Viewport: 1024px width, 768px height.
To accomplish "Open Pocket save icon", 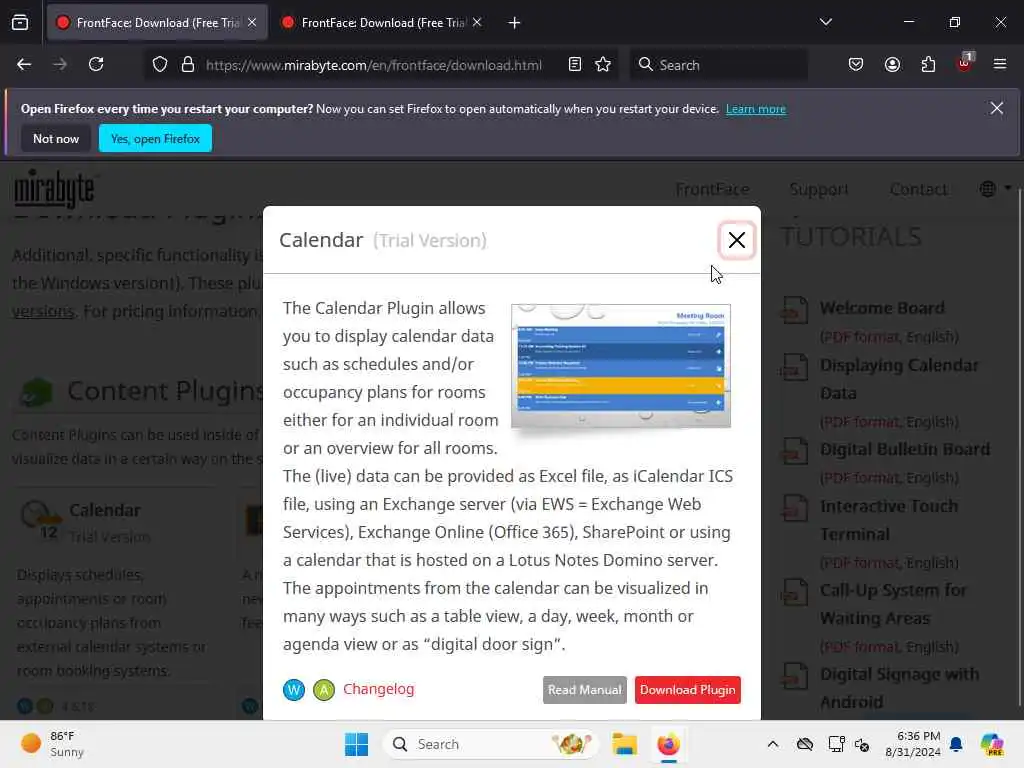I will 856,65.
